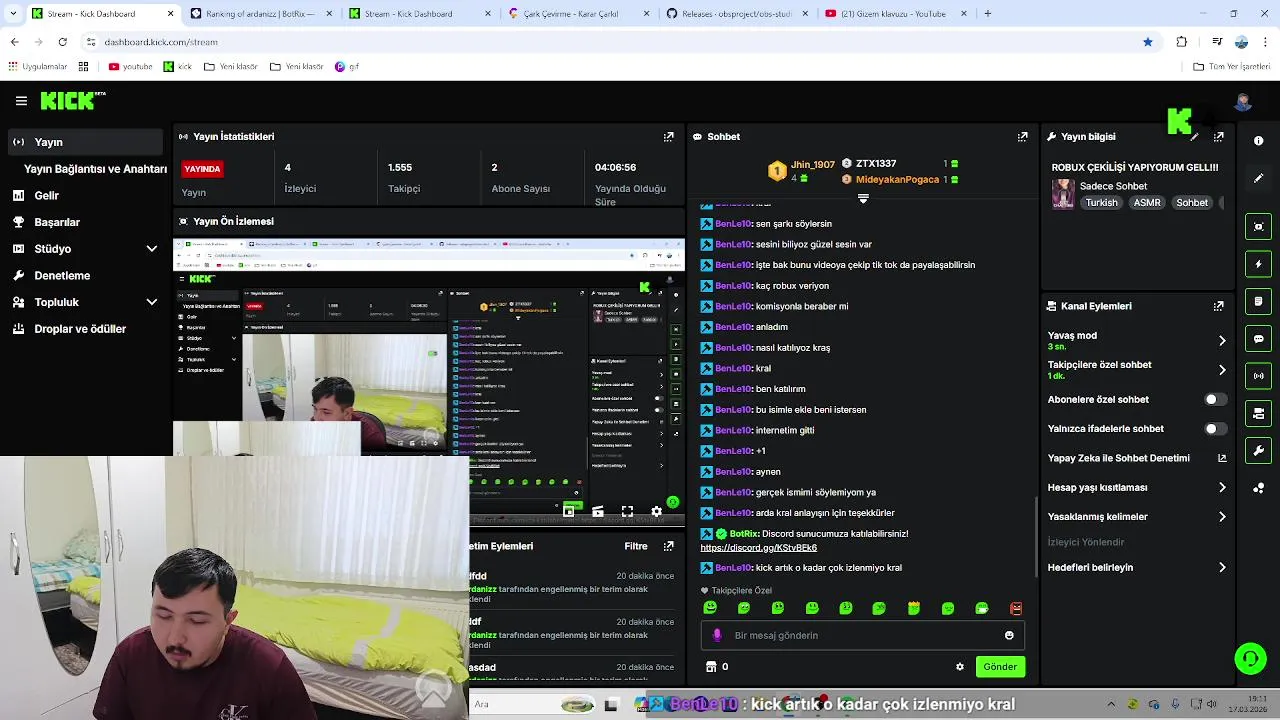This screenshot has height=720, width=1280.
Task: Toggle fullscreen on stream preview
Action: coord(627,511)
